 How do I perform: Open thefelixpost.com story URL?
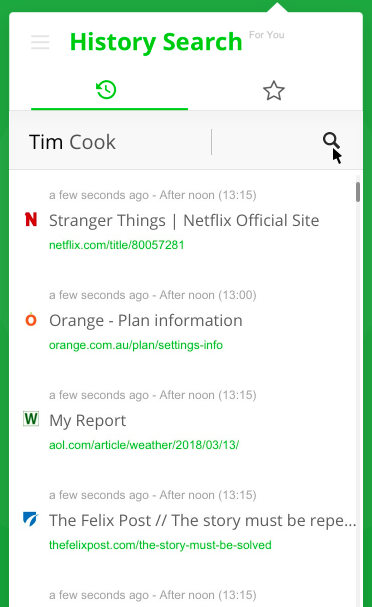point(160,545)
